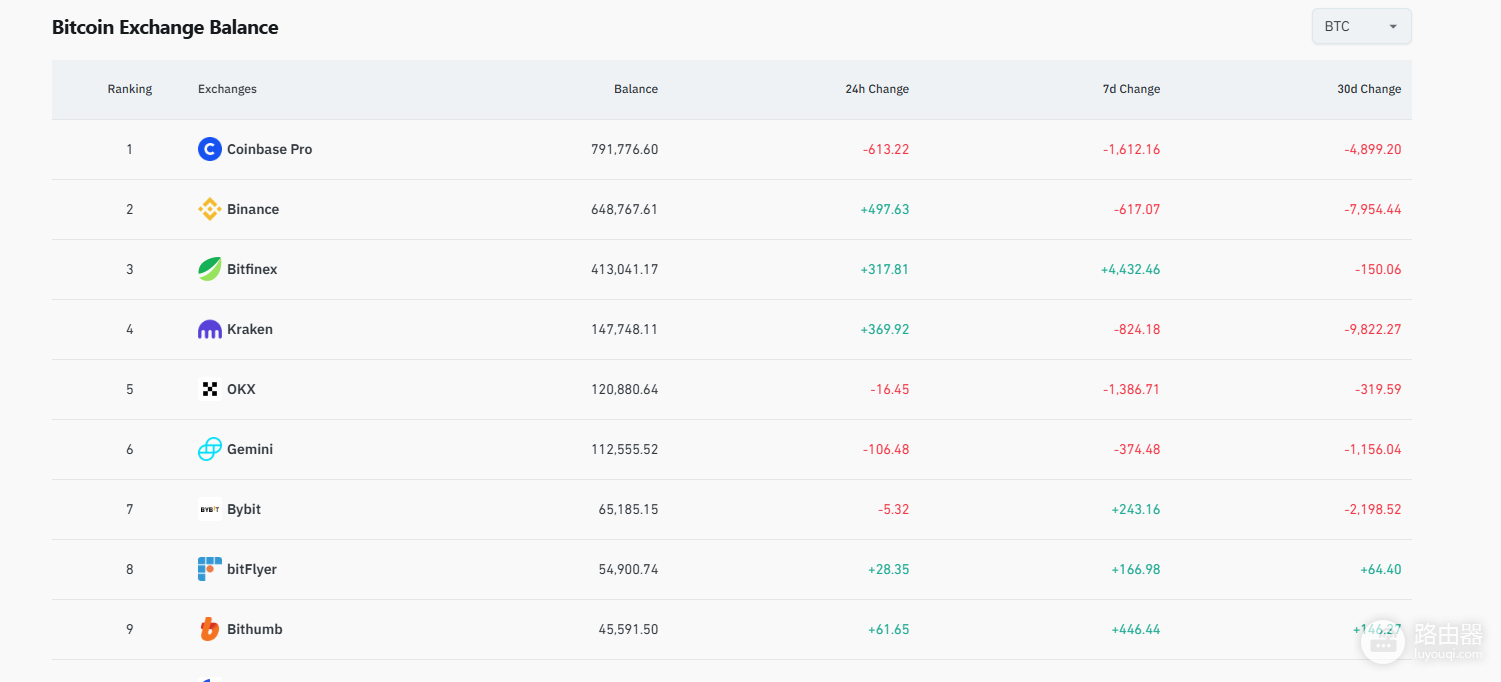Select Gemini balance 112,555.52
This screenshot has height=682, width=1501.
tap(625, 449)
